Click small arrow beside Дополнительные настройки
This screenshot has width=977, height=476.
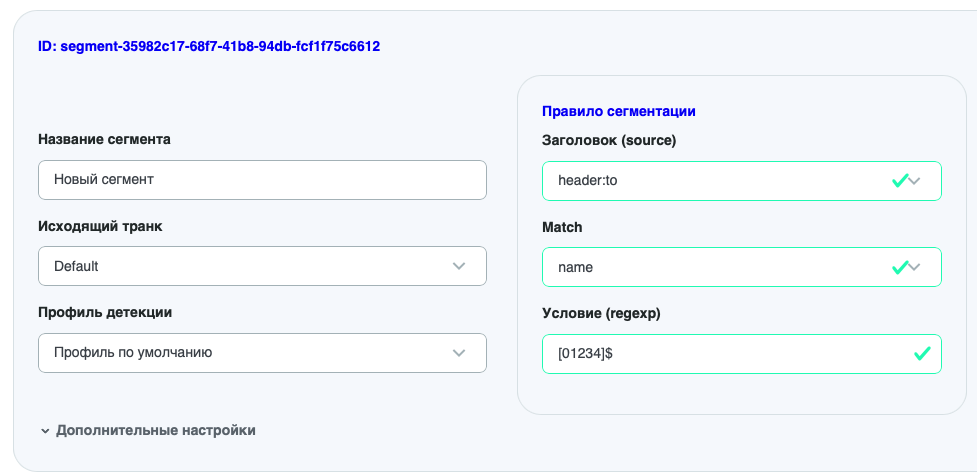click(45, 431)
